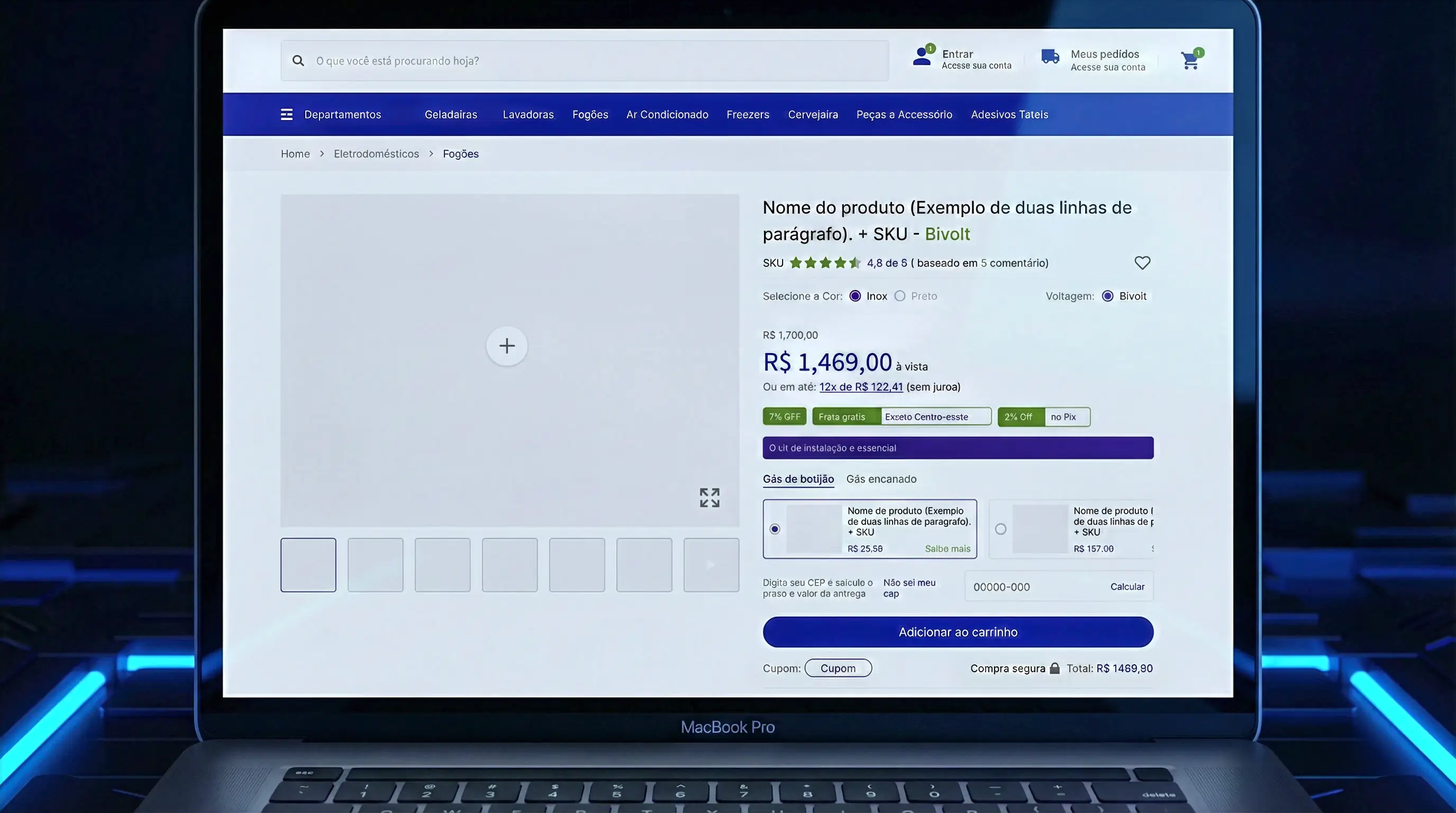Click the search magnifier icon
The image size is (1456, 813).
[x=298, y=60]
